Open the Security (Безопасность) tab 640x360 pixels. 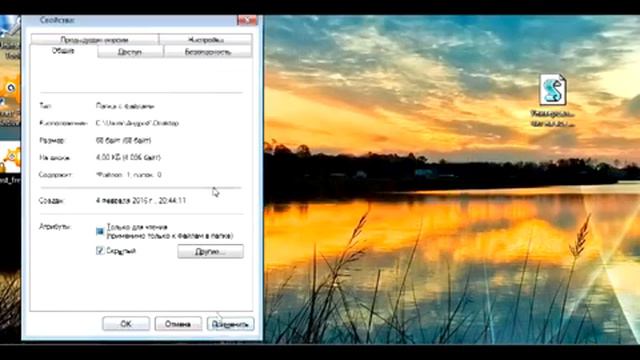click(208, 52)
